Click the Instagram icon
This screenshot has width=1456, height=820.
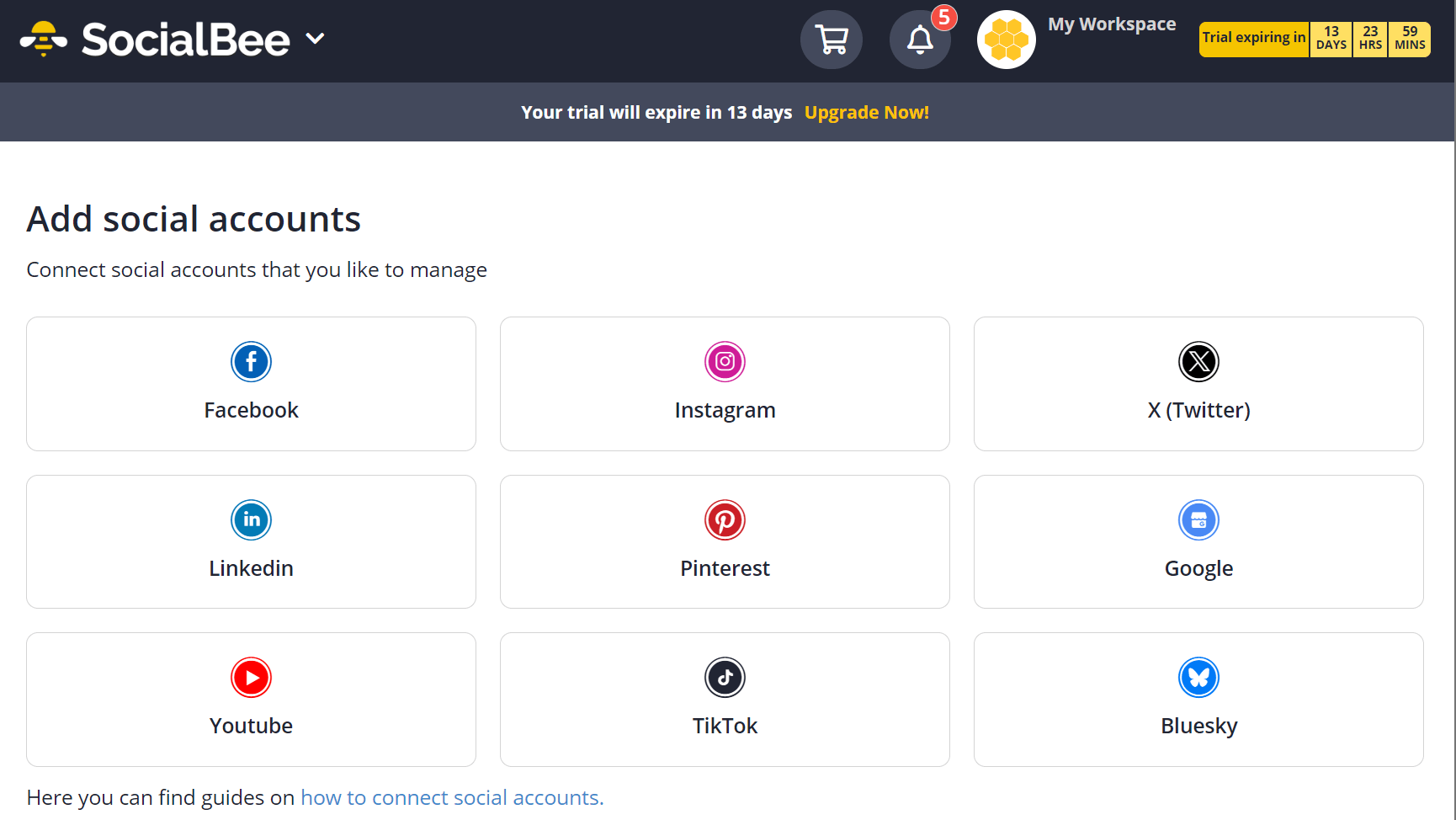(725, 362)
